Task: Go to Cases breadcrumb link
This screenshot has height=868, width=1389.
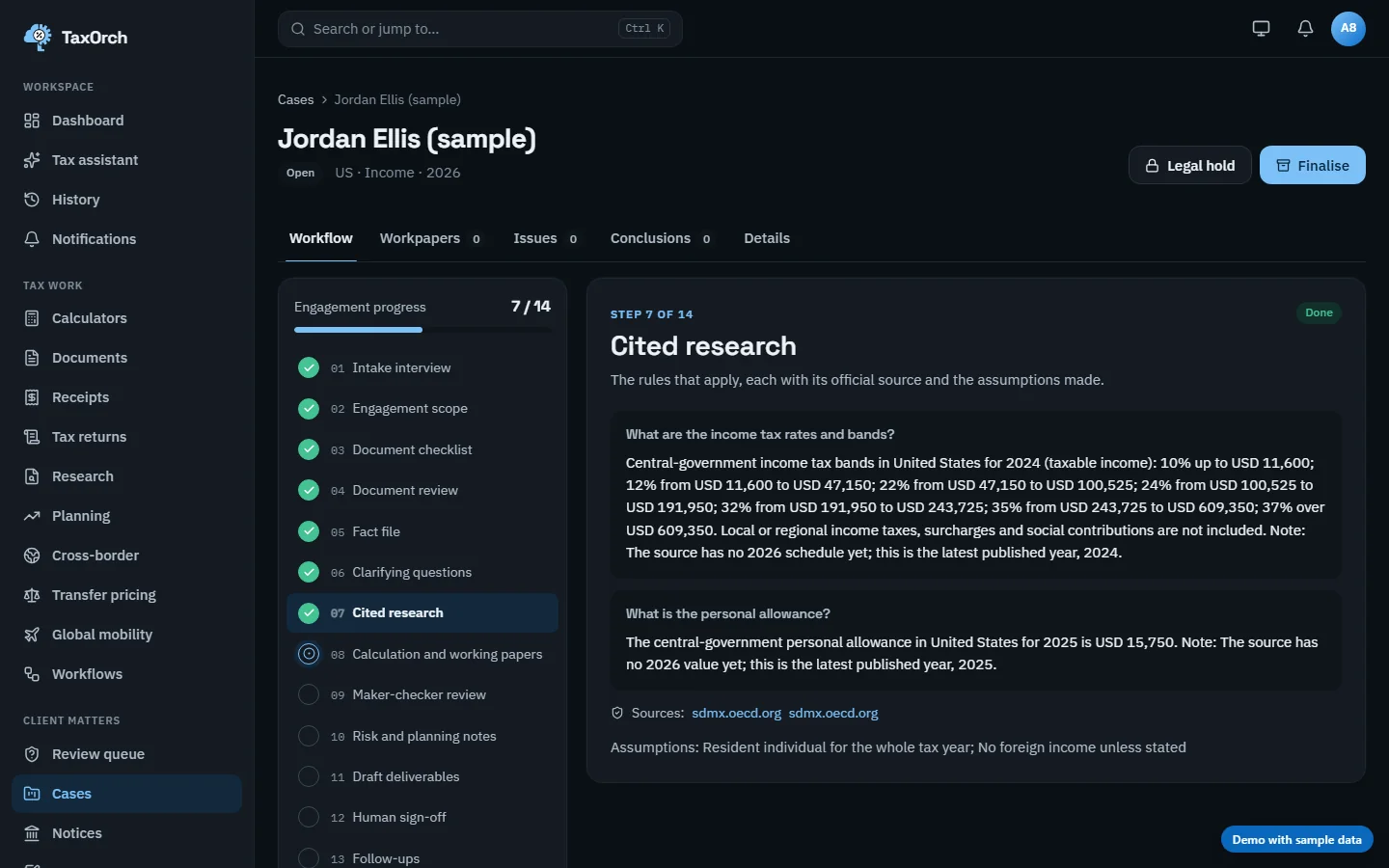Action: tap(295, 99)
